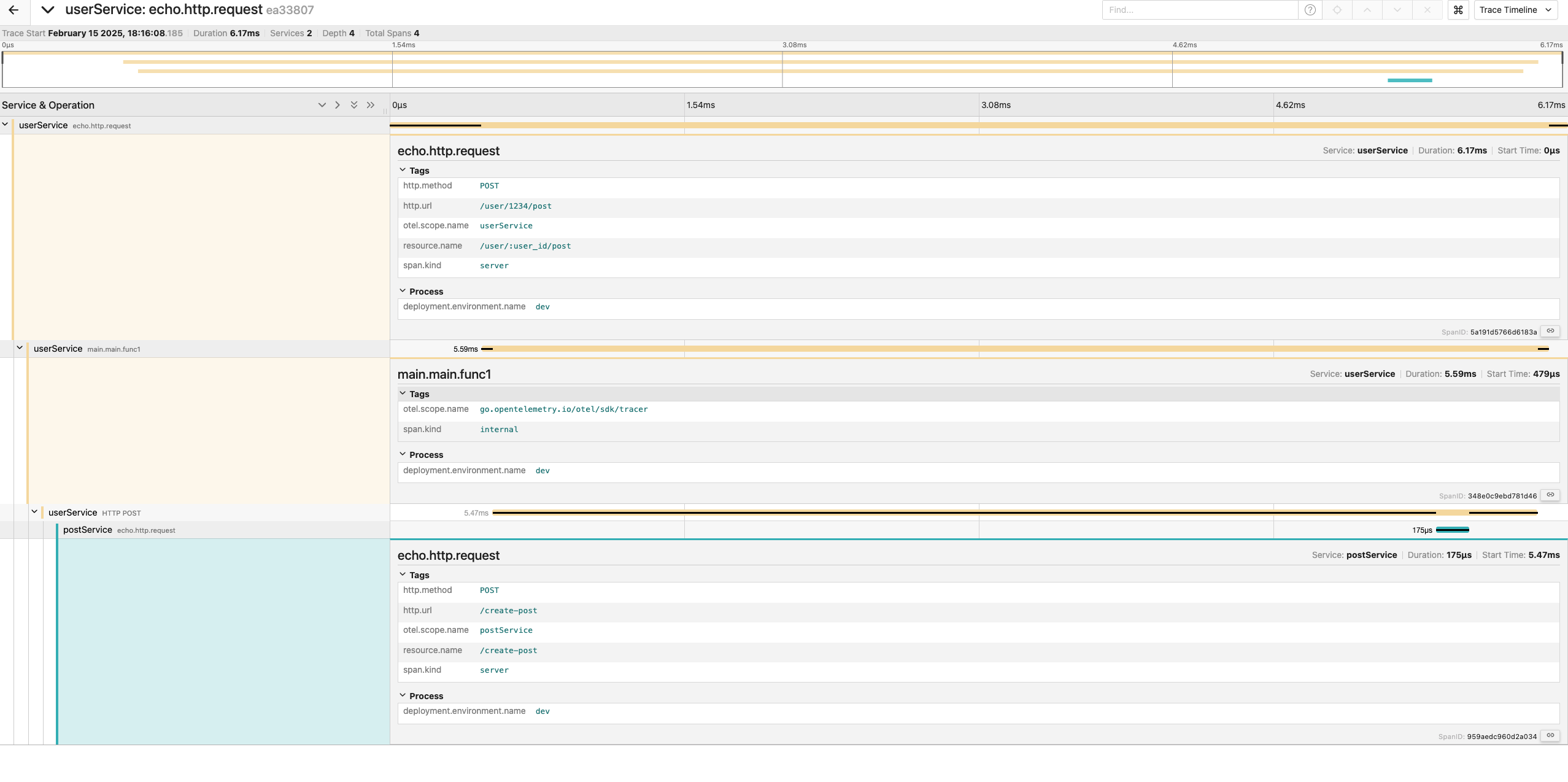Click the teal postService bar in minimap
1568x782 pixels.
(x=1409, y=80)
